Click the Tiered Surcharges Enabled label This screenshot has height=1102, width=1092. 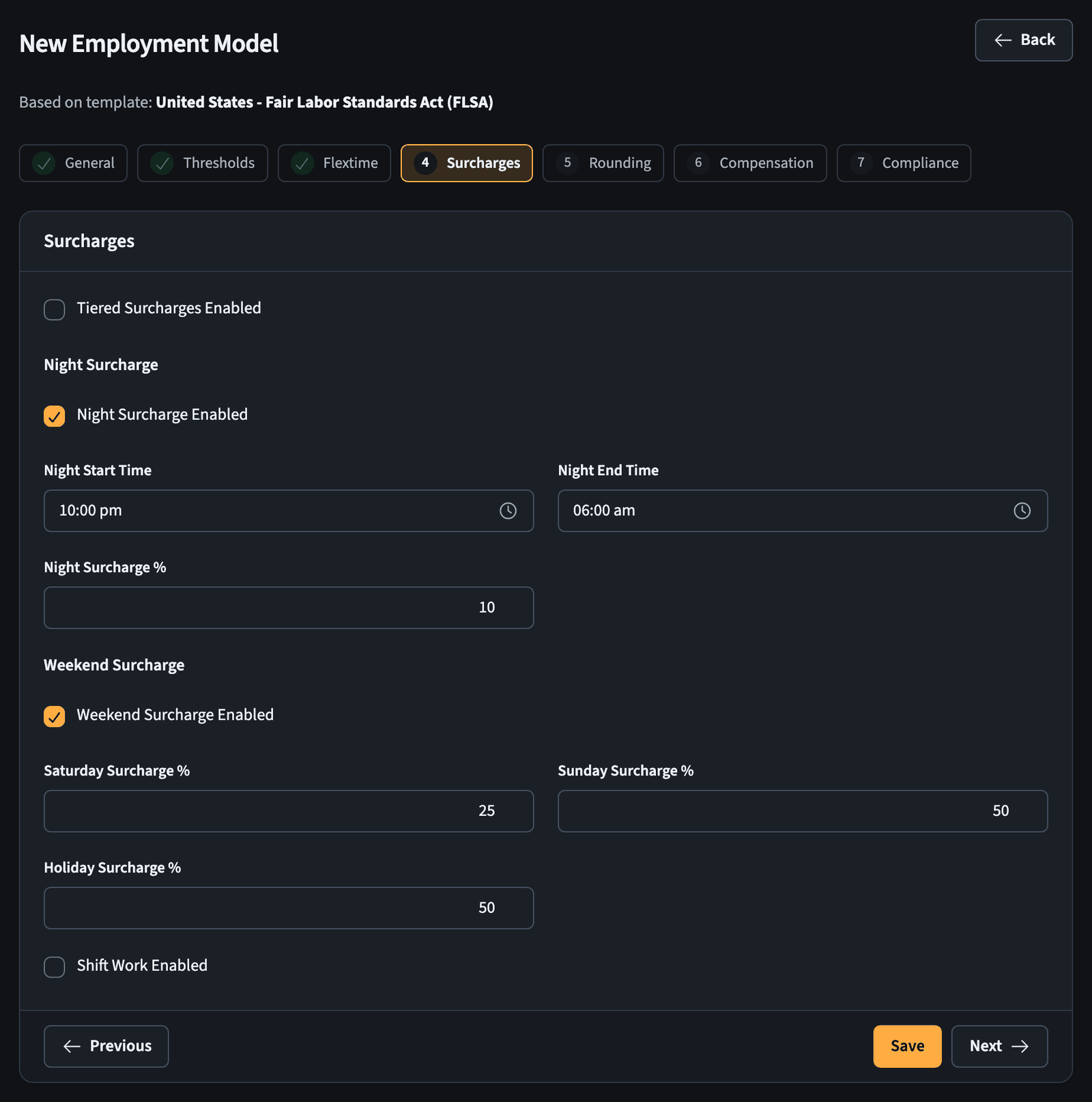click(x=169, y=308)
